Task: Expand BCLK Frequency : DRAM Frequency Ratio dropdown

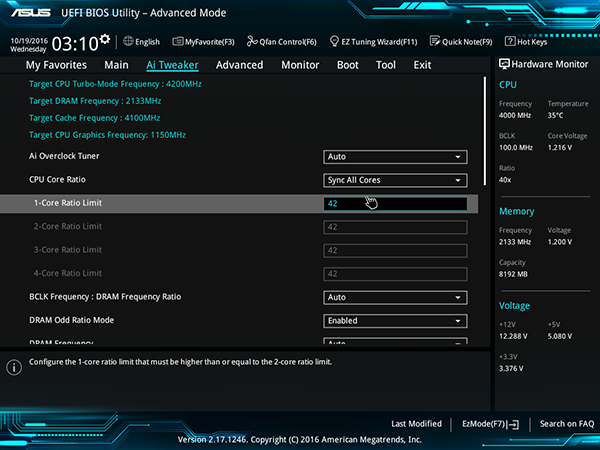Action: (395, 297)
